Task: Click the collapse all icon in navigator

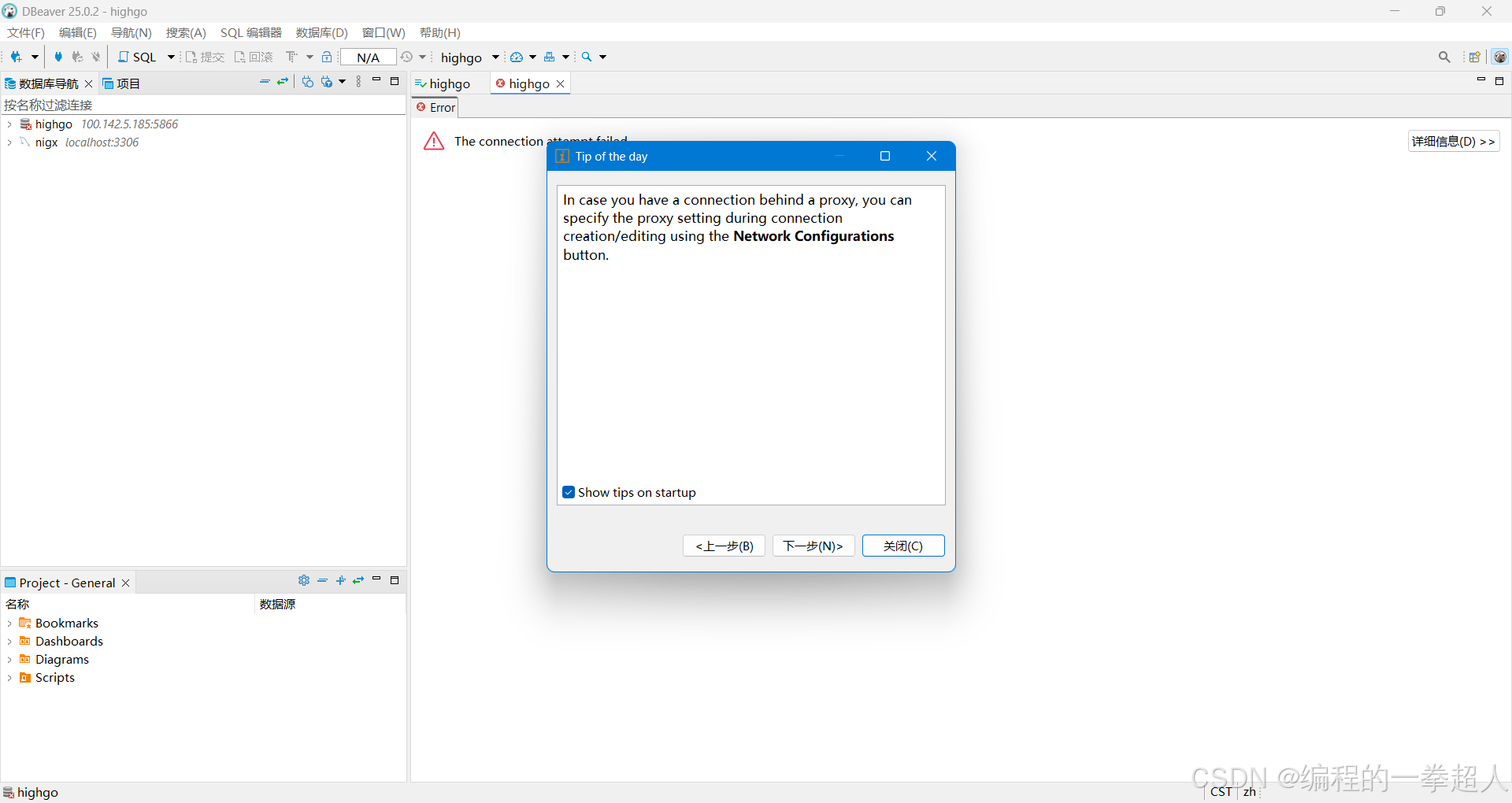Action: (265, 82)
